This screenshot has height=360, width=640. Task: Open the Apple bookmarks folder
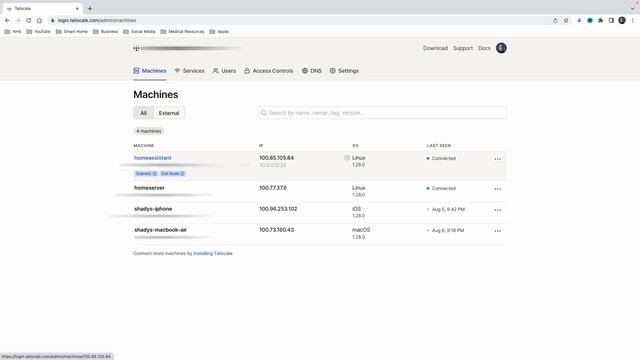tap(219, 31)
